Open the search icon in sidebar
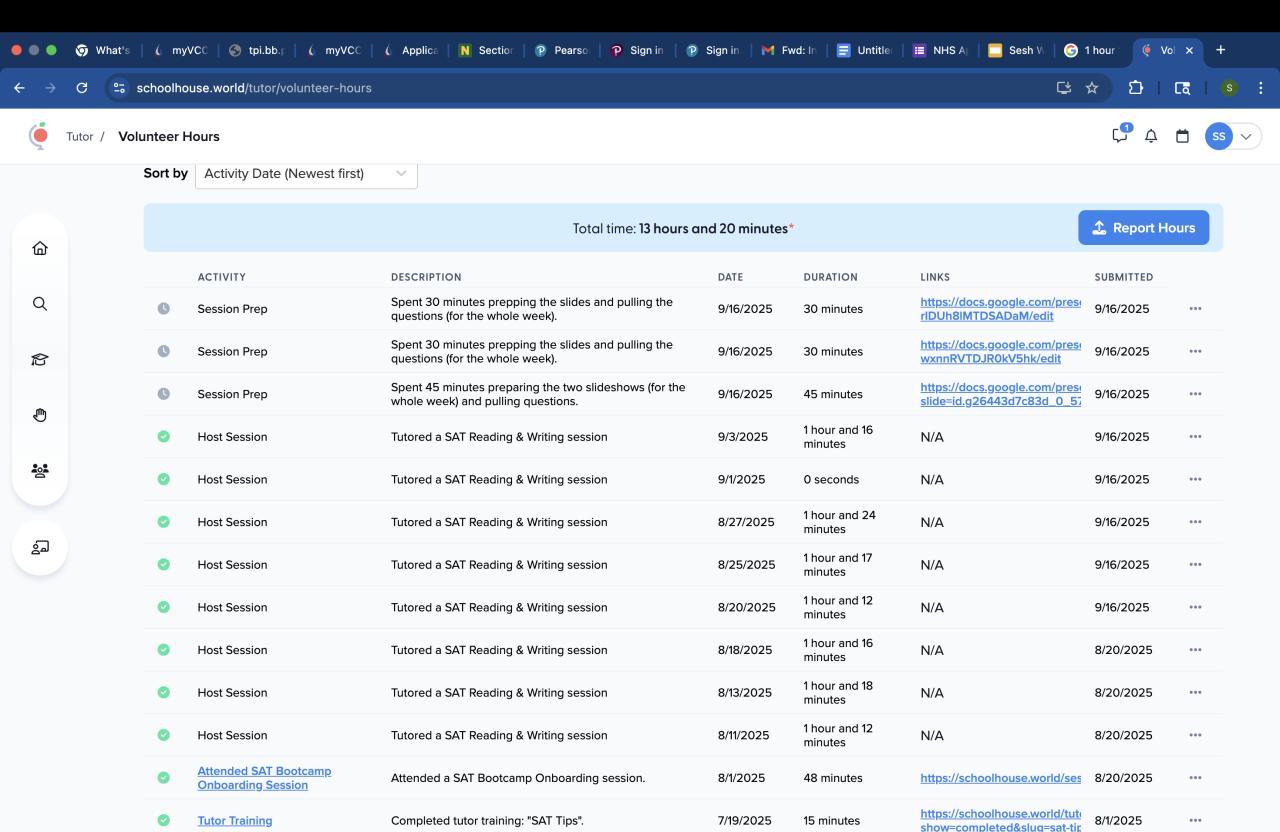The image size is (1280, 832). click(40, 304)
